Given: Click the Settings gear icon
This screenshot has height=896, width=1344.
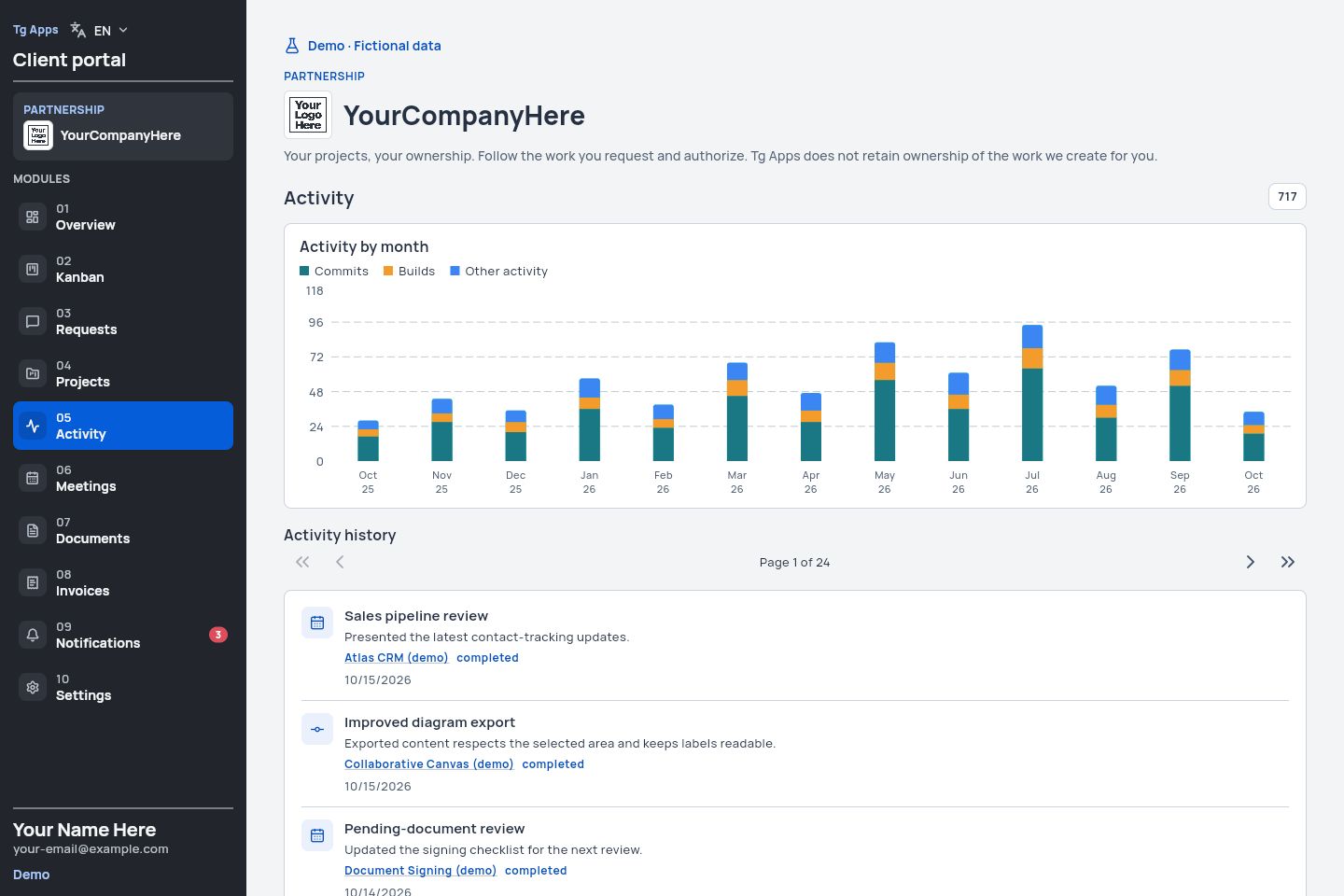Looking at the screenshot, I should [33, 687].
